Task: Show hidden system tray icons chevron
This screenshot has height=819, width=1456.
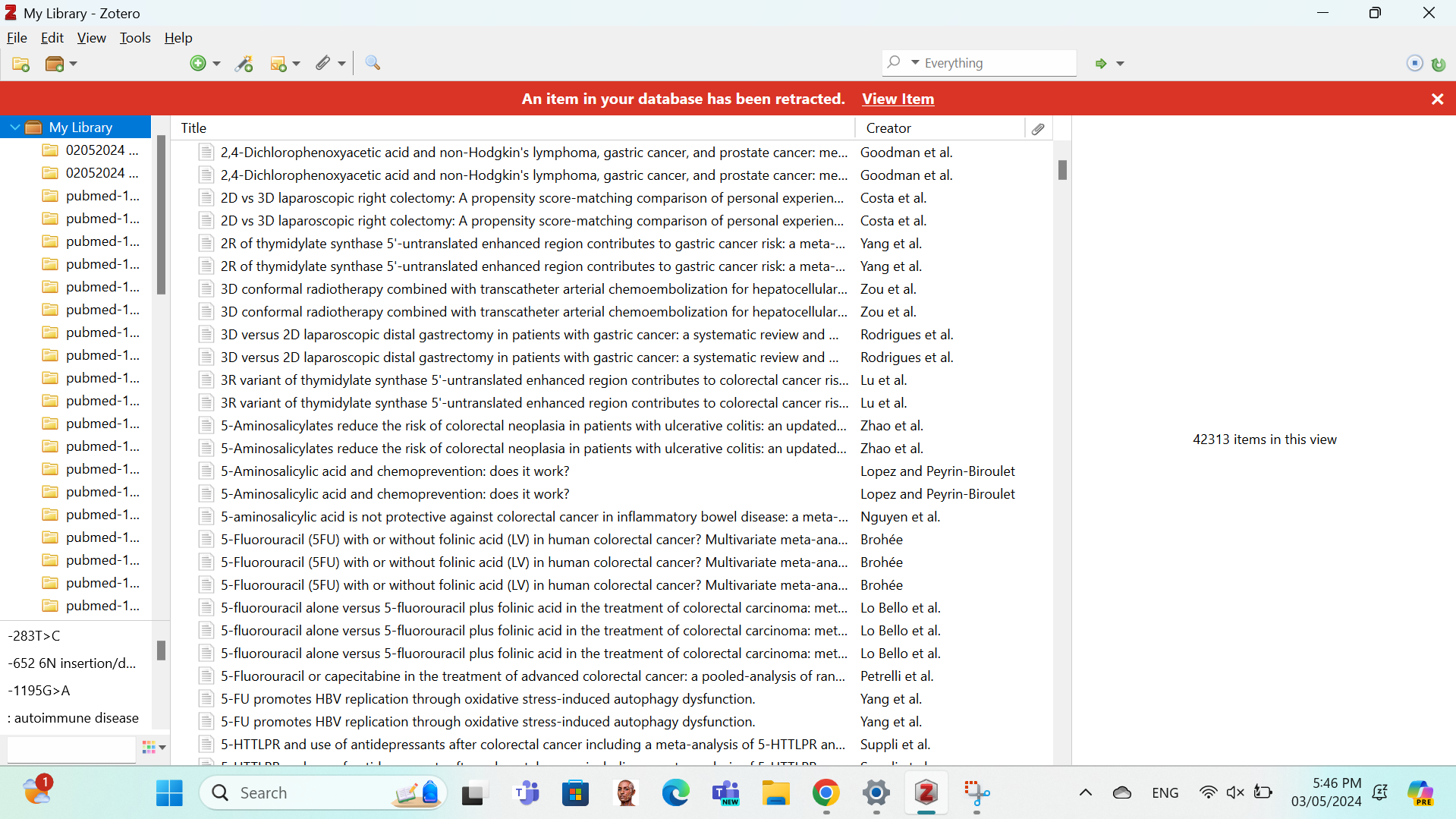Action: point(1085,793)
